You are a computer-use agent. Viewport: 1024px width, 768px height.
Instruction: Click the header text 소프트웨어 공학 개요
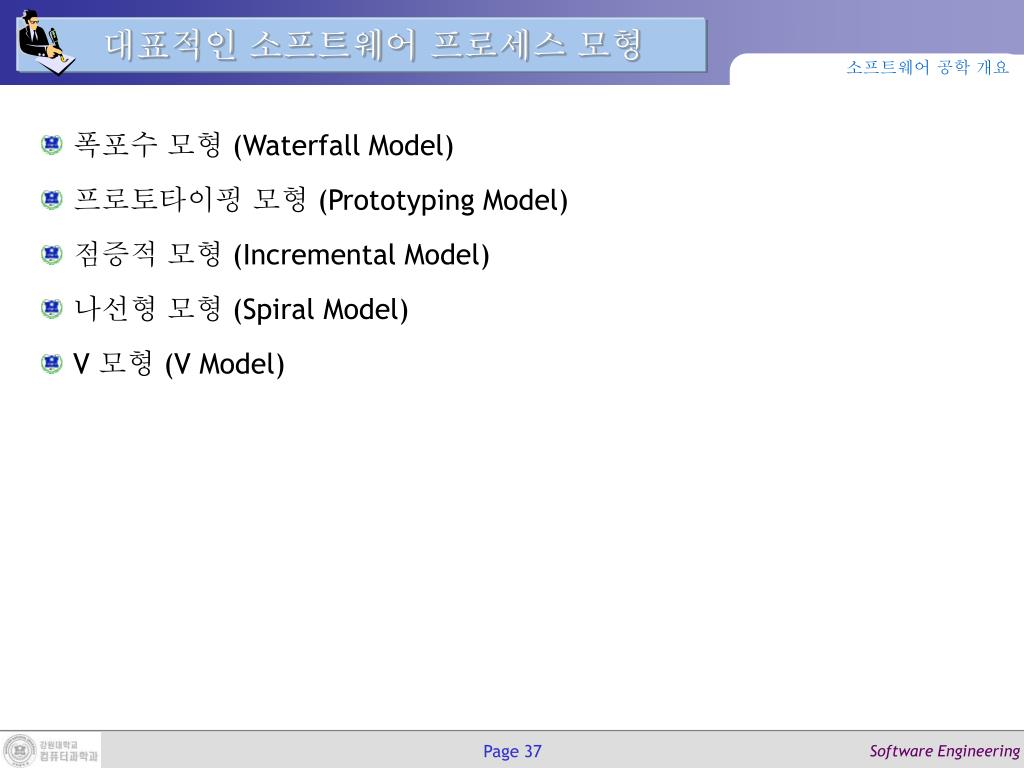pos(927,67)
